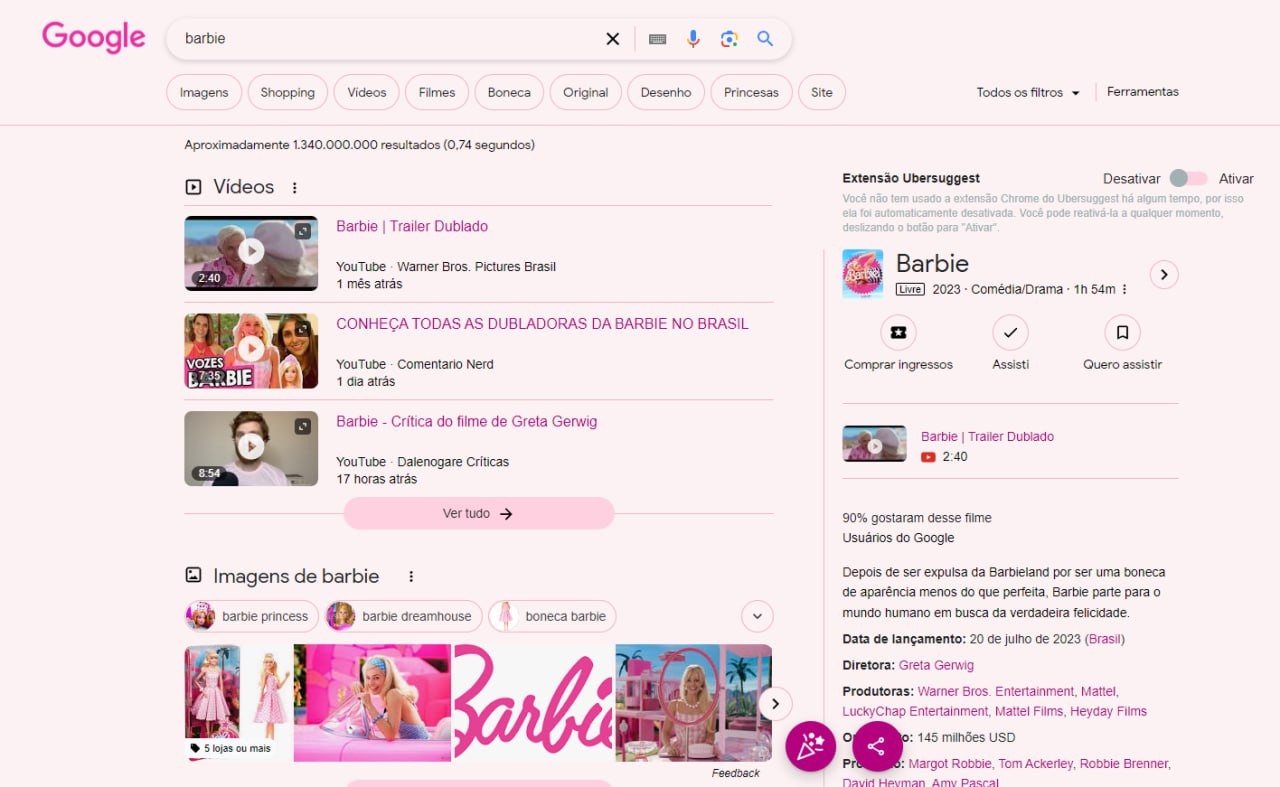Image resolution: width=1280 pixels, height=787 pixels.
Task: Select the Desenho filter chip
Action: pyautogui.click(x=666, y=92)
